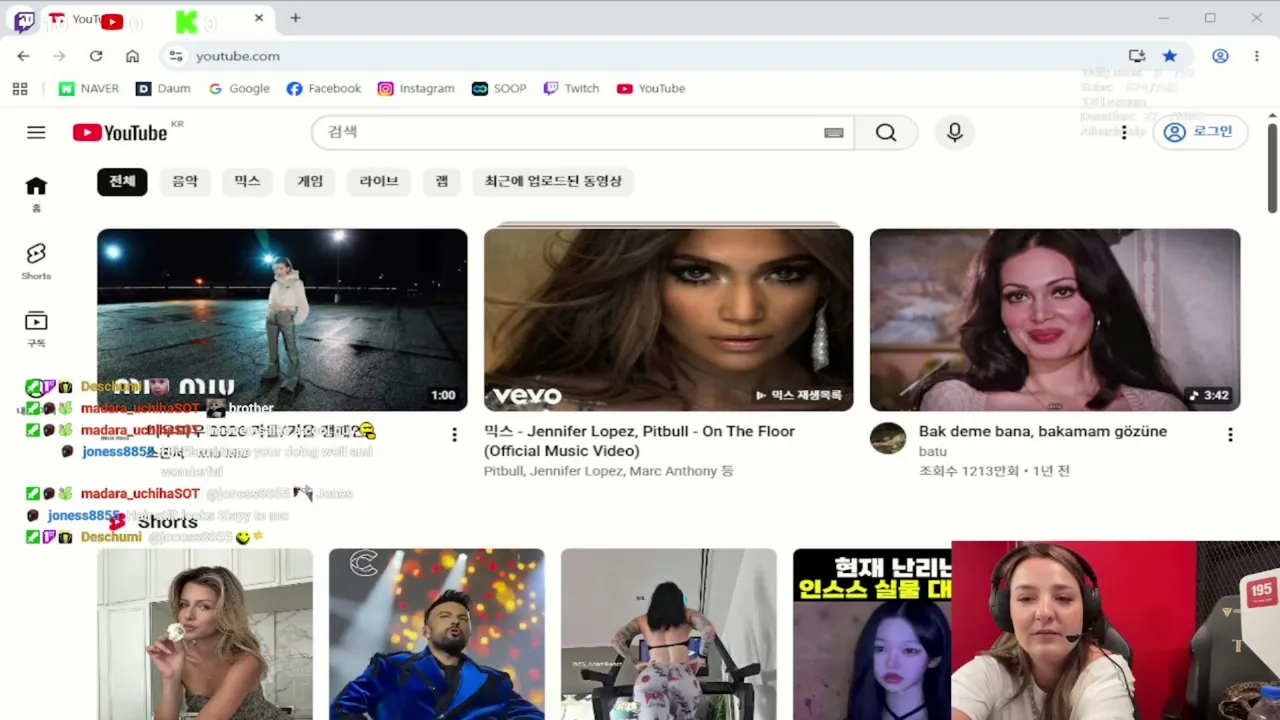Image resolution: width=1280 pixels, height=720 pixels.
Task: Click the Pitbull, Jennifer Lopez, Marc Anthony artists line
Action: click(x=608, y=471)
